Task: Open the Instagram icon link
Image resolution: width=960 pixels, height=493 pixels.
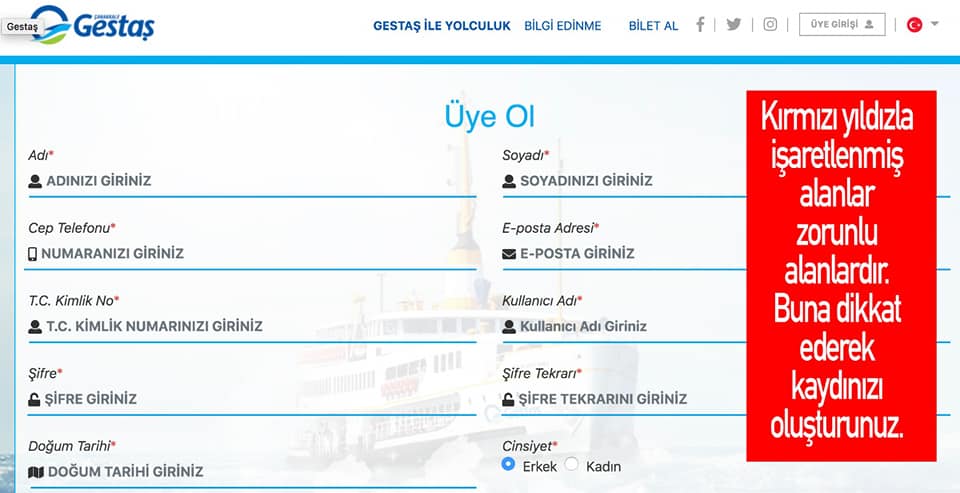Action: pyautogui.click(x=770, y=24)
